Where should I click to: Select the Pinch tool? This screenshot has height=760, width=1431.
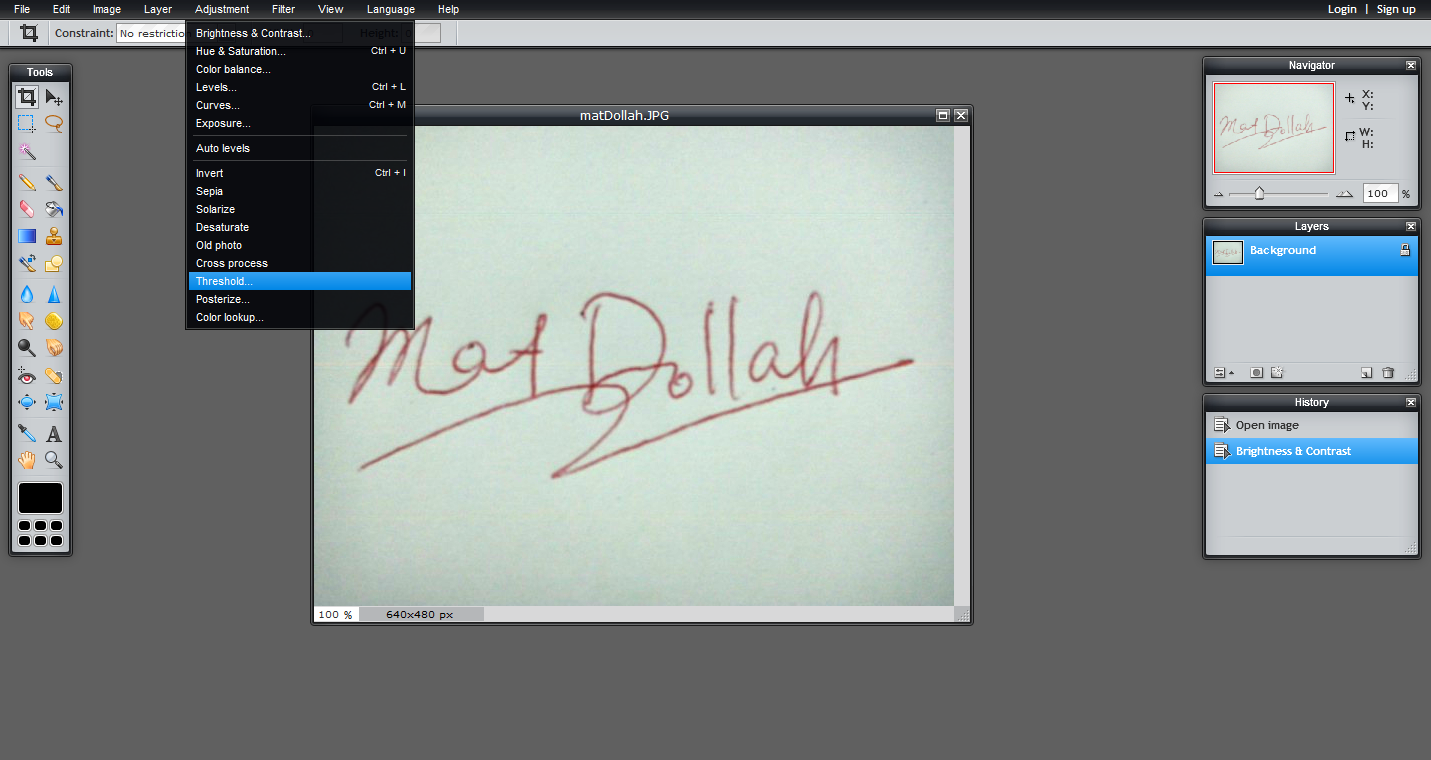pos(54,402)
